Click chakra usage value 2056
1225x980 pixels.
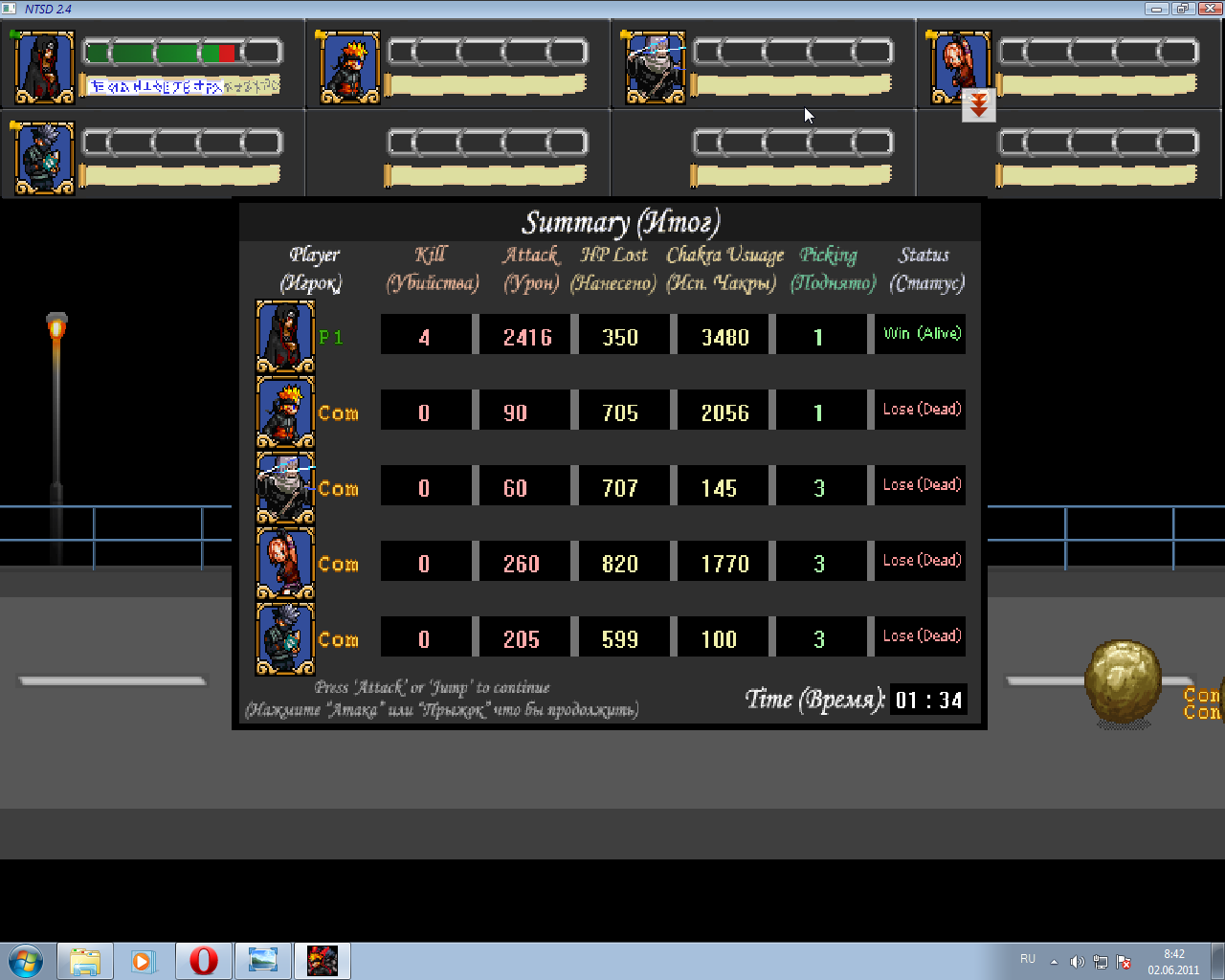click(724, 412)
